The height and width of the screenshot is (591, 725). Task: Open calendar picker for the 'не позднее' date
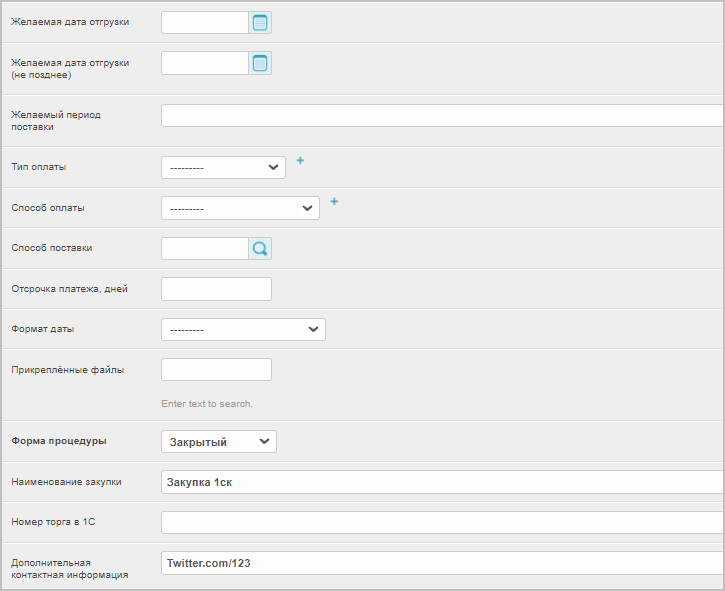coord(260,63)
